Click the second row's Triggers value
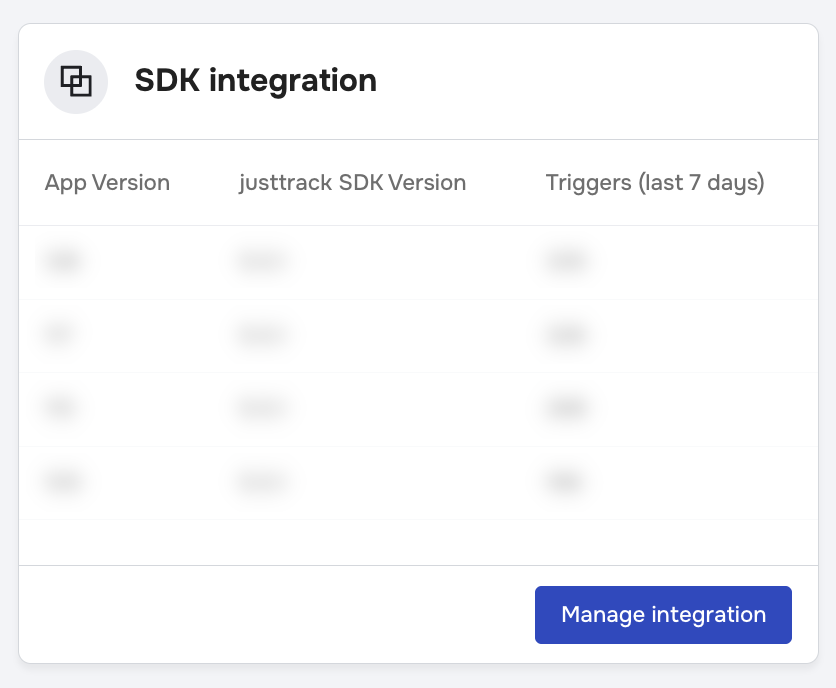 click(x=566, y=336)
